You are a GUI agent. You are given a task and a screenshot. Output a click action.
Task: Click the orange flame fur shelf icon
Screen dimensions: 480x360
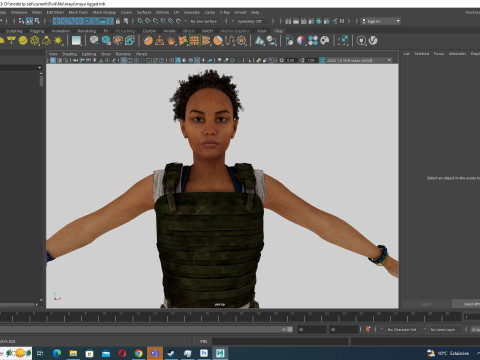pos(171,41)
